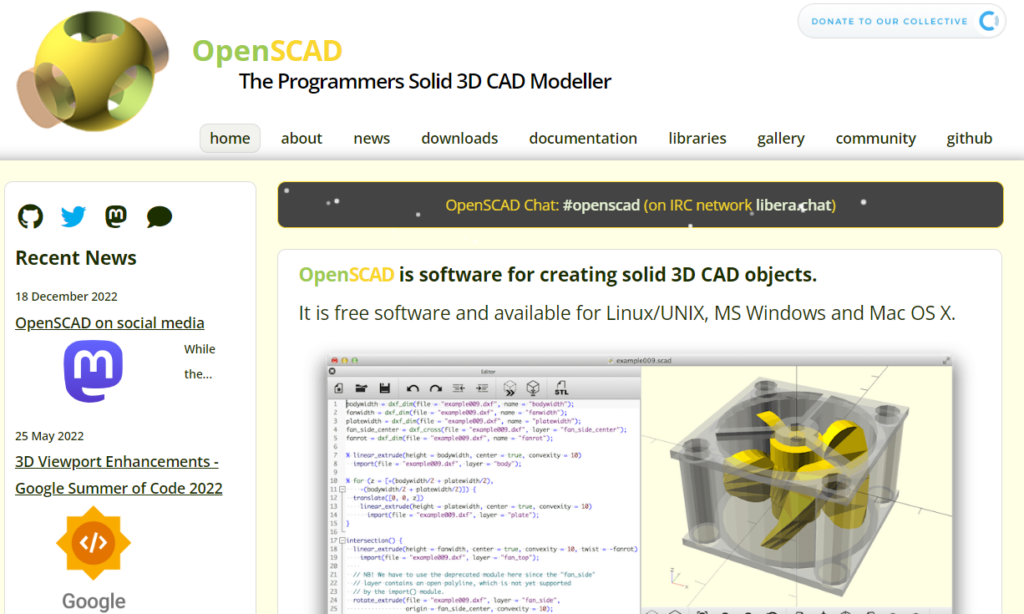This screenshot has width=1024, height=614.
Task: Click the OpenSCAD Chat IRC banner
Action: [640, 205]
